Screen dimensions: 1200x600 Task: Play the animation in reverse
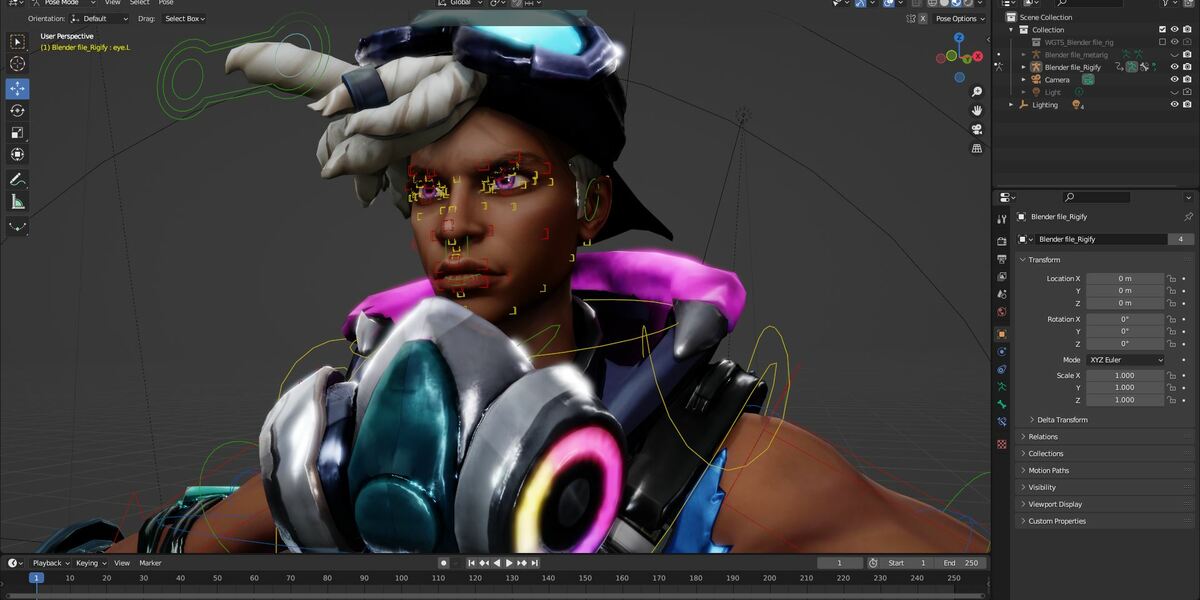tap(497, 563)
